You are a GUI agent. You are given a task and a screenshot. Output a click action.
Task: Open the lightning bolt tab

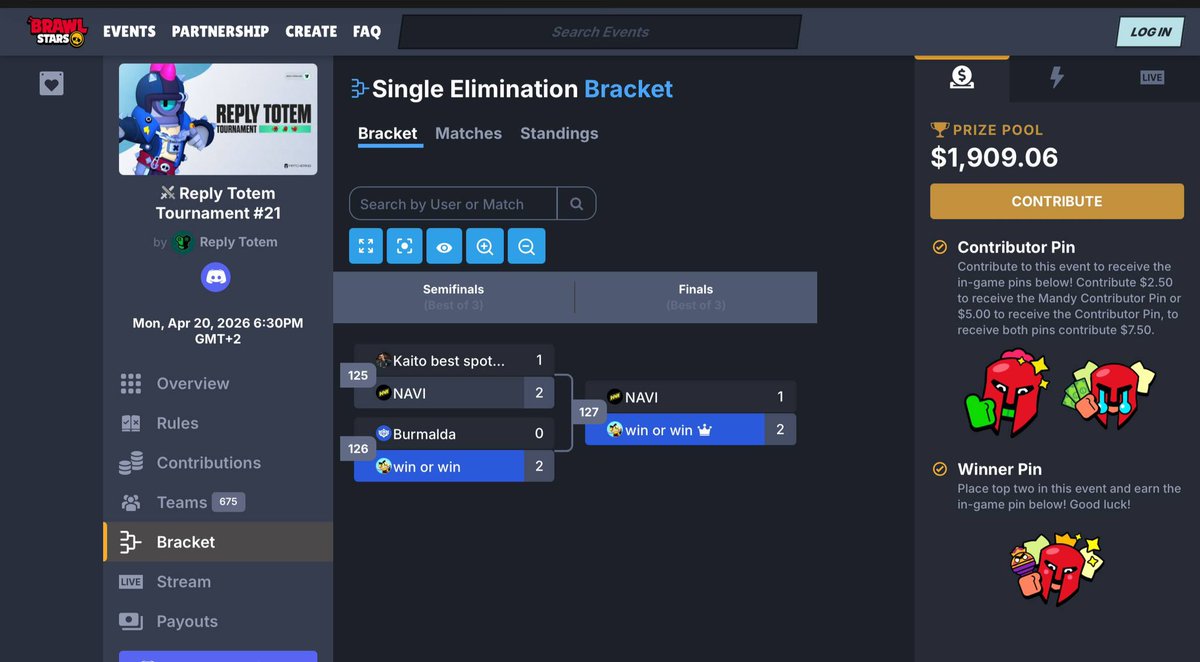pyautogui.click(x=1056, y=78)
